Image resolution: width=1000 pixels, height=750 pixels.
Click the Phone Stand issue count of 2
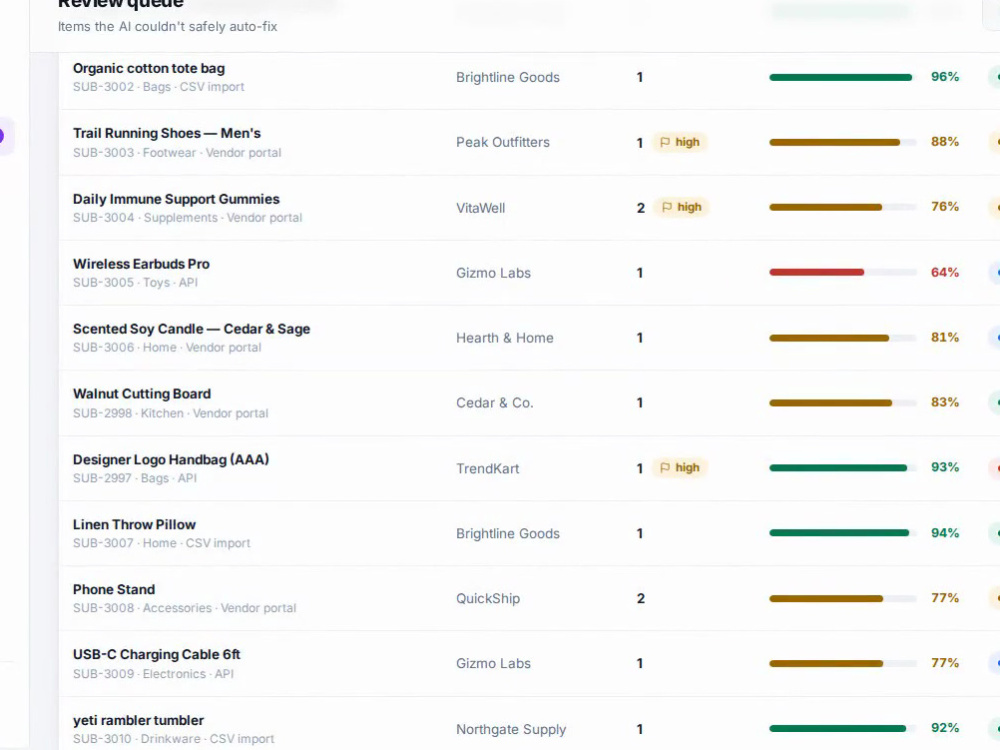pyautogui.click(x=640, y=598)
